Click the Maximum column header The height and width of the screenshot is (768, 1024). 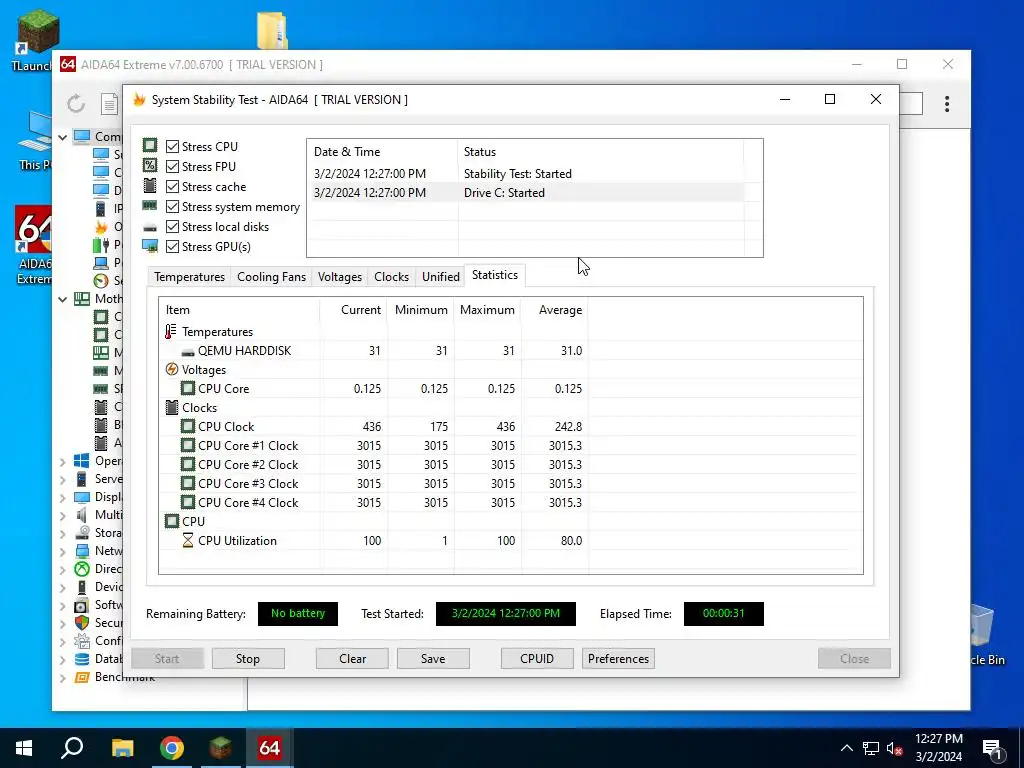487,310
